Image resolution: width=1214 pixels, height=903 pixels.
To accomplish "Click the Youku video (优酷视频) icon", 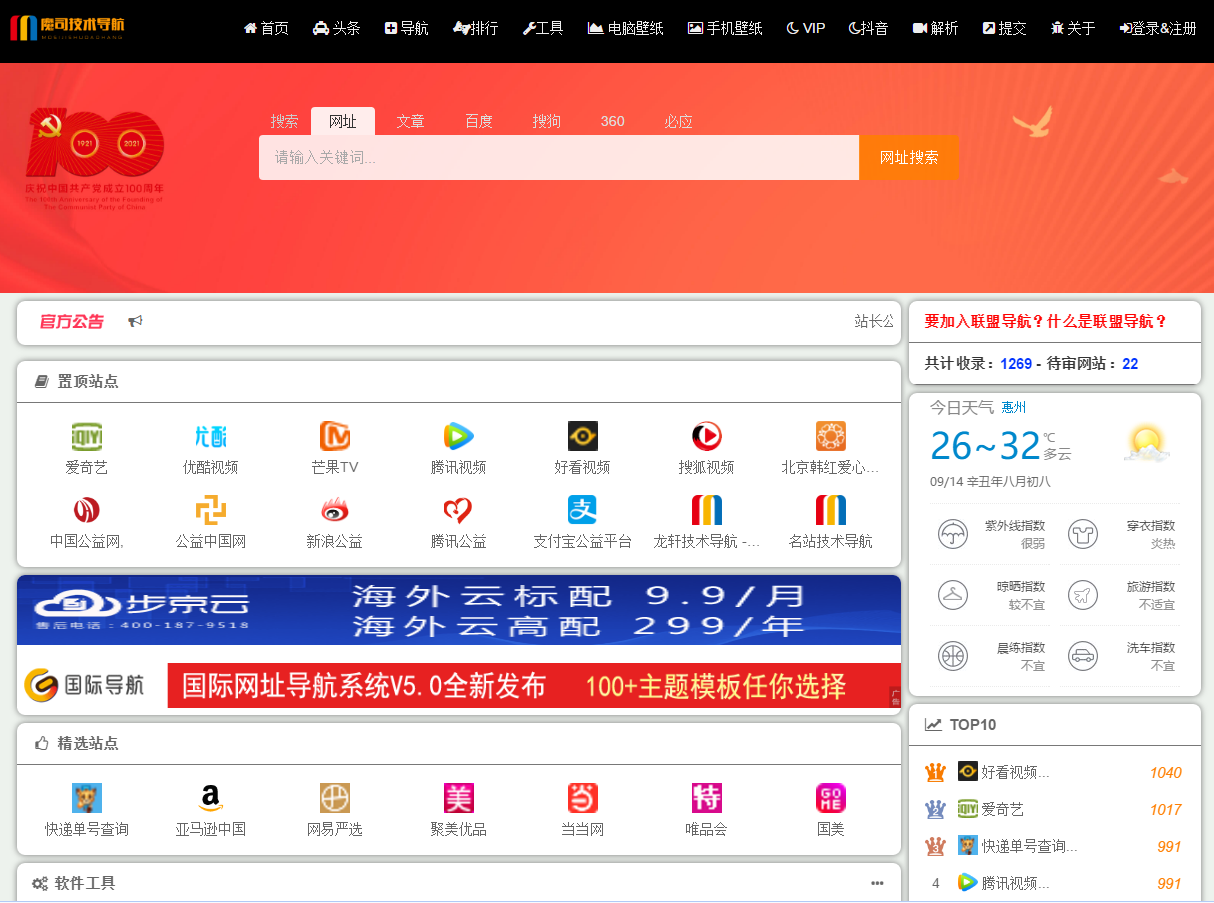I will tap(210, 437).
